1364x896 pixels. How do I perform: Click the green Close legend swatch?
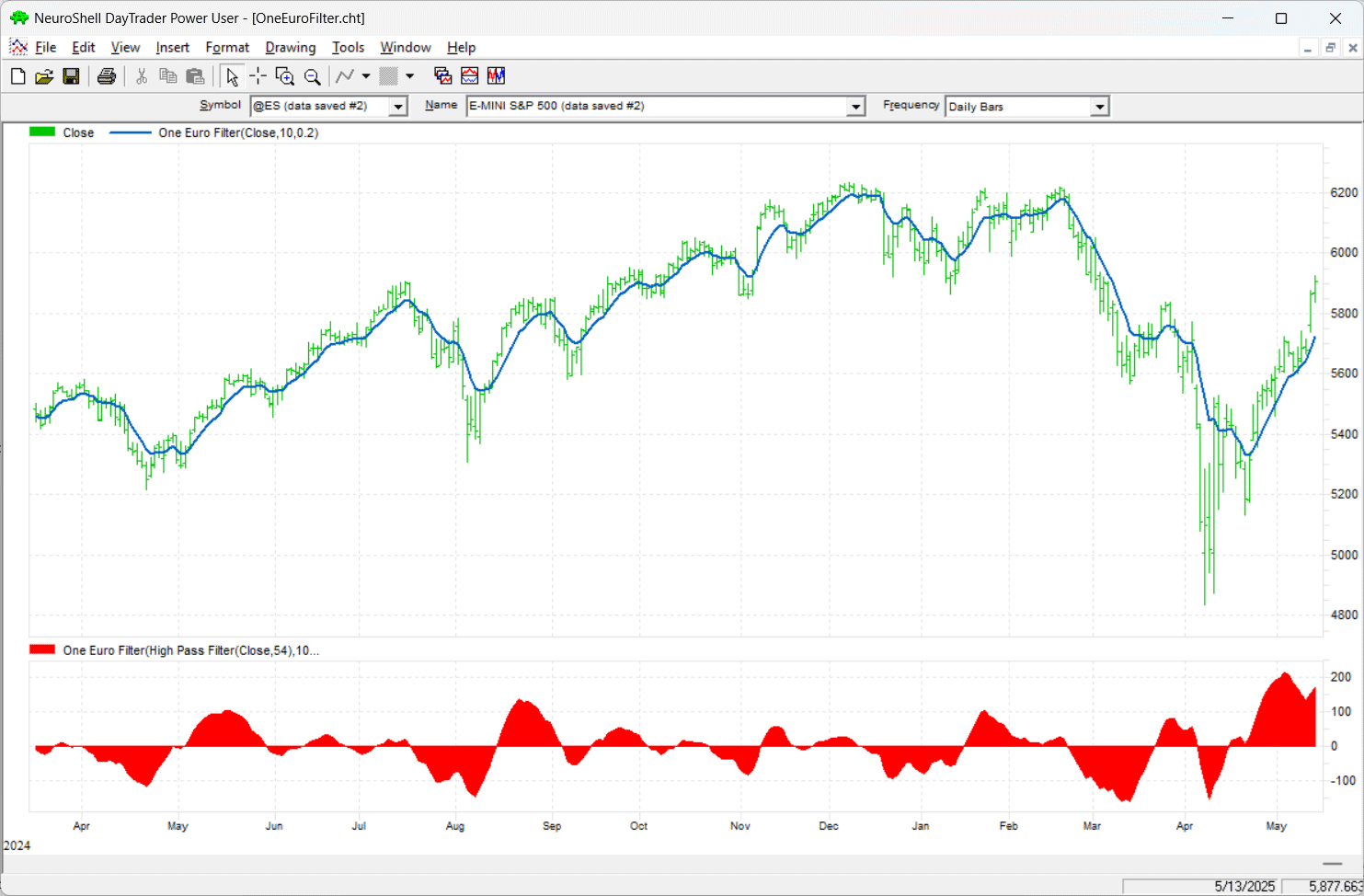pyautogui.click(x=42, y=132)
